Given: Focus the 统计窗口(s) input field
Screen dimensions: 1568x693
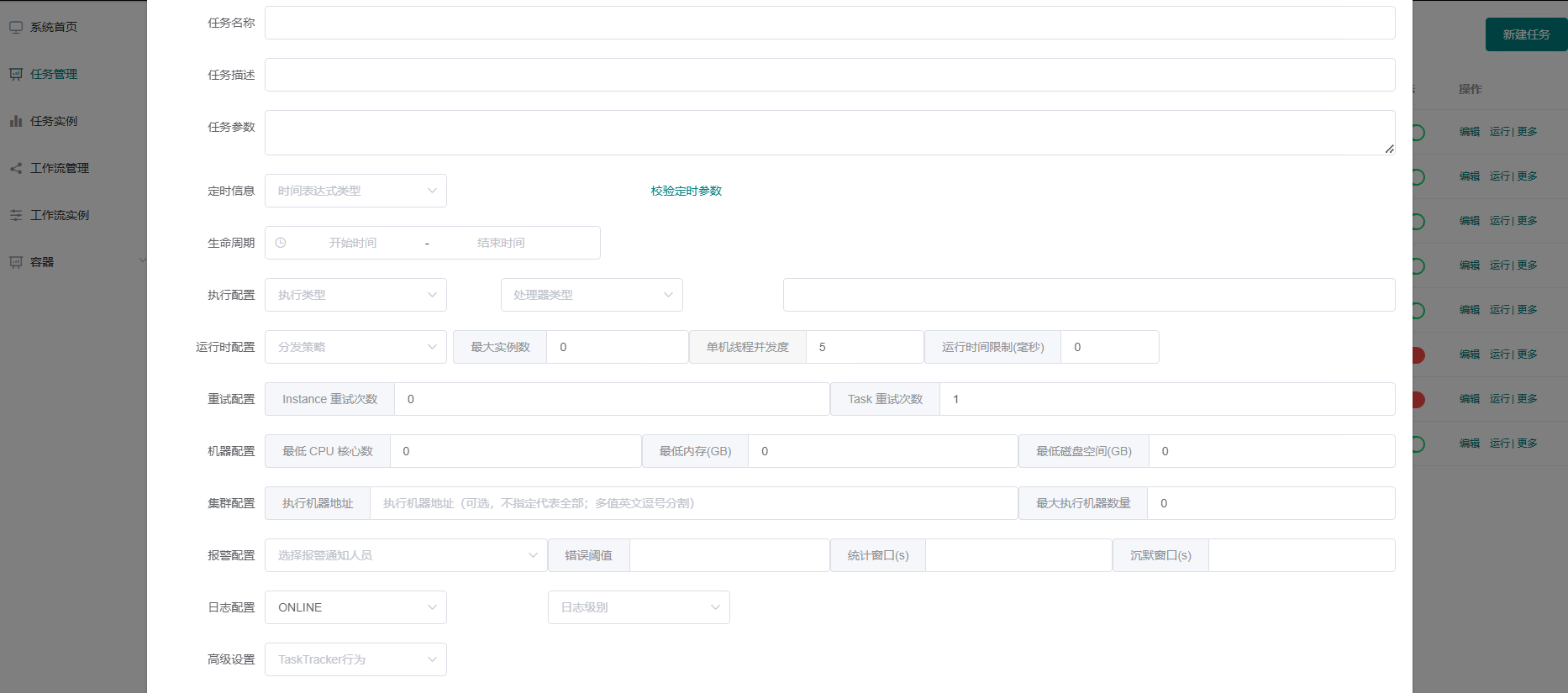Looking at the screenshot, I should (x=1019, y=555).
